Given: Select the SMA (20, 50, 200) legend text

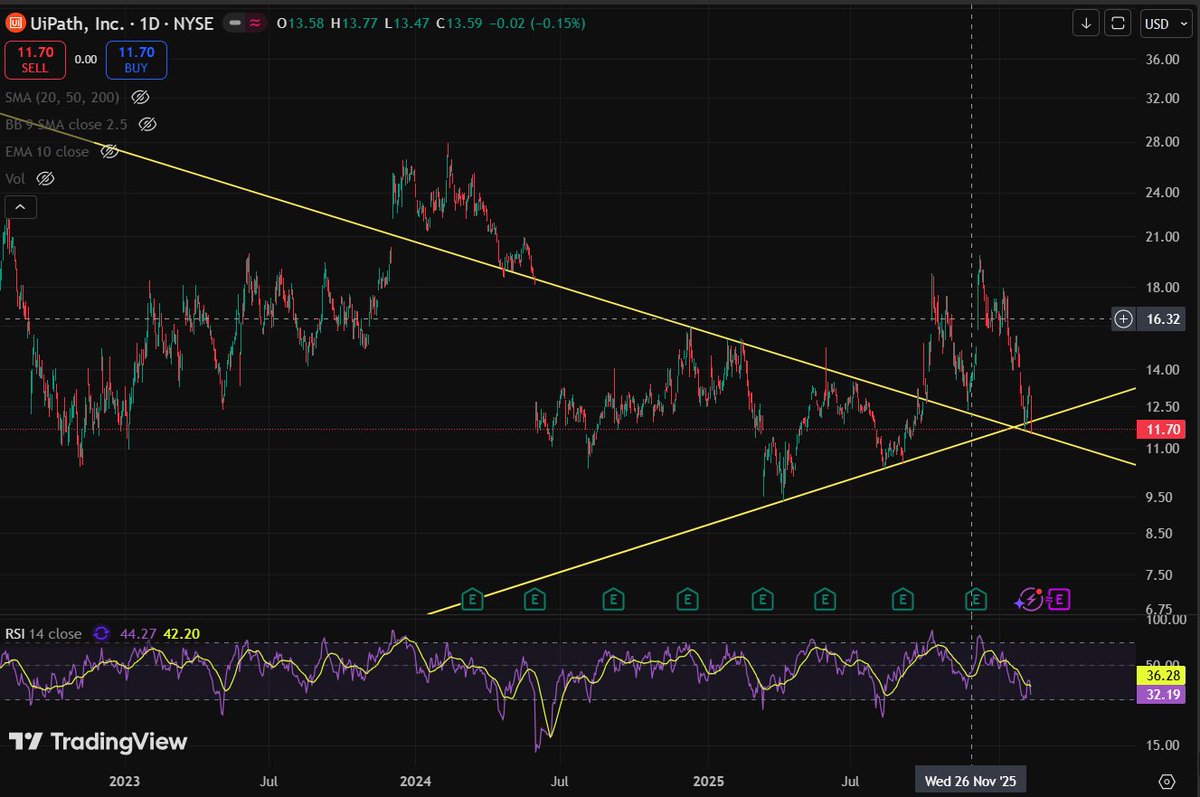Looking at the screenshot, I should click(x=62, y=97).
